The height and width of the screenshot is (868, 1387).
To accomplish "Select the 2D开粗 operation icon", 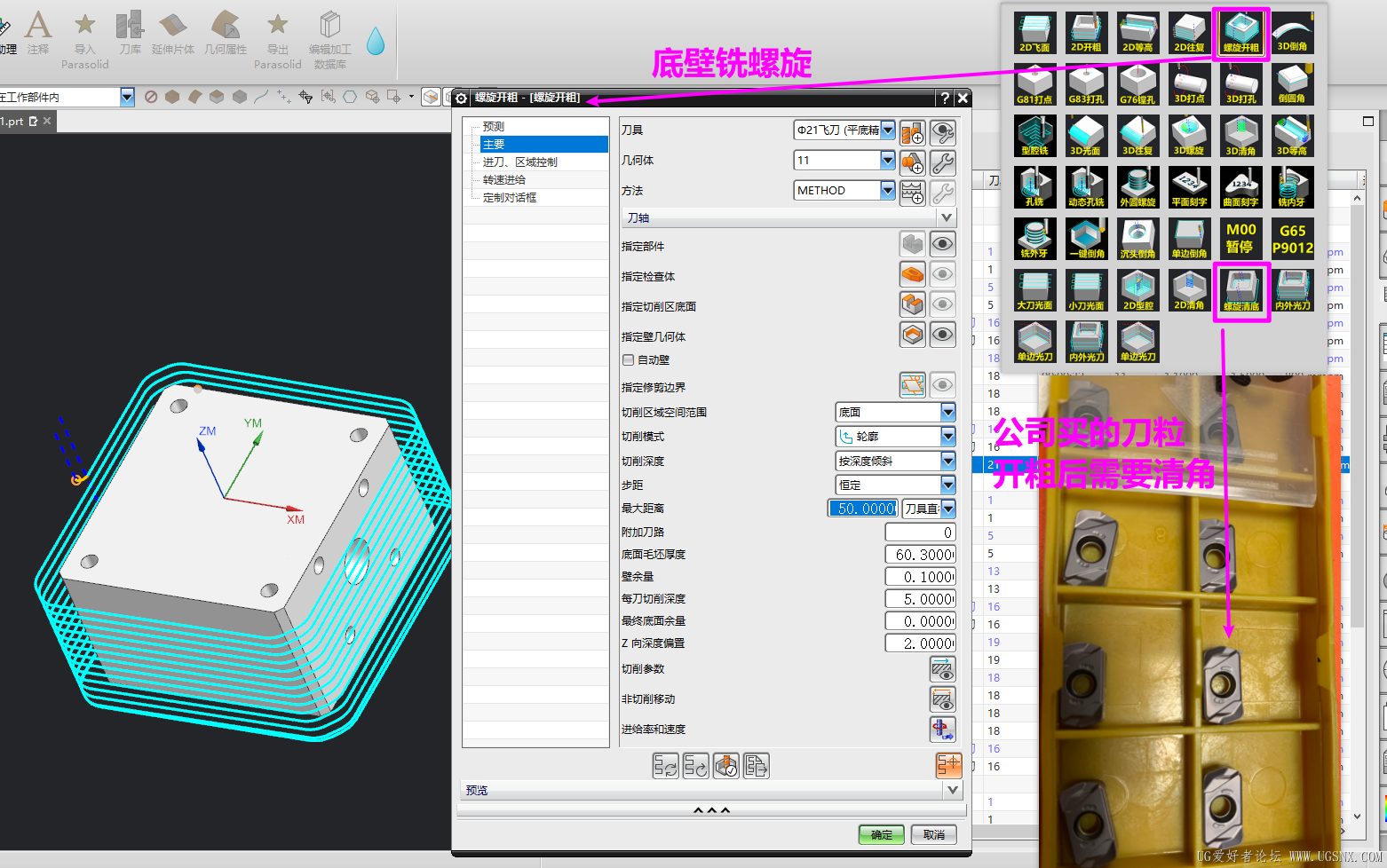I will pyautogui.click(x=1087, y=33).
